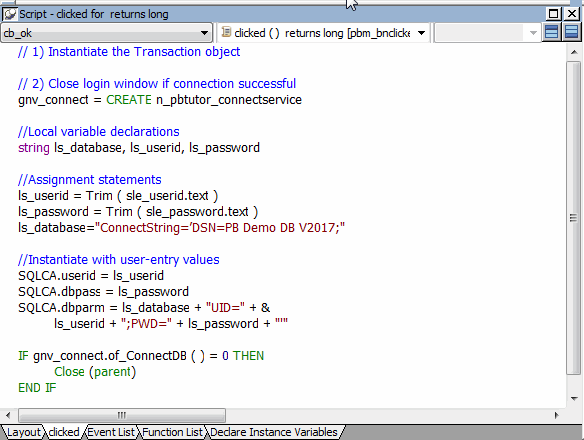584x440 pixels.
Task: Select the clicked tab
Action: (x=64, y=432)
